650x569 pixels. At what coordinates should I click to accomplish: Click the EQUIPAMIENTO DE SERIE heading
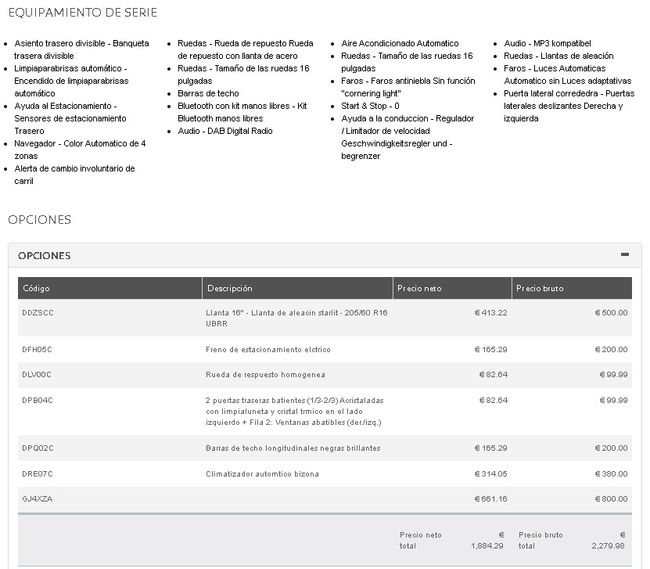click(82, 13)
